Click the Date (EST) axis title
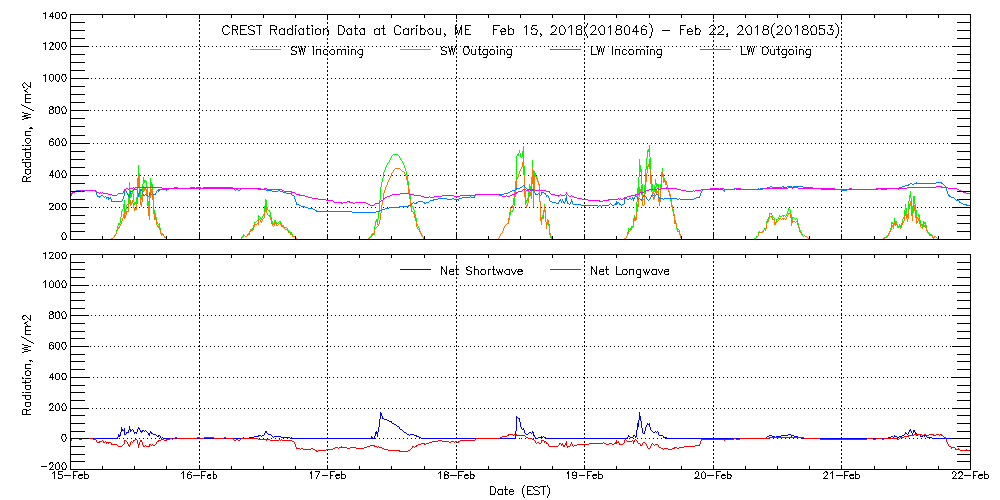This screenshot has width=1000, height=500. (x=521, y=492)
